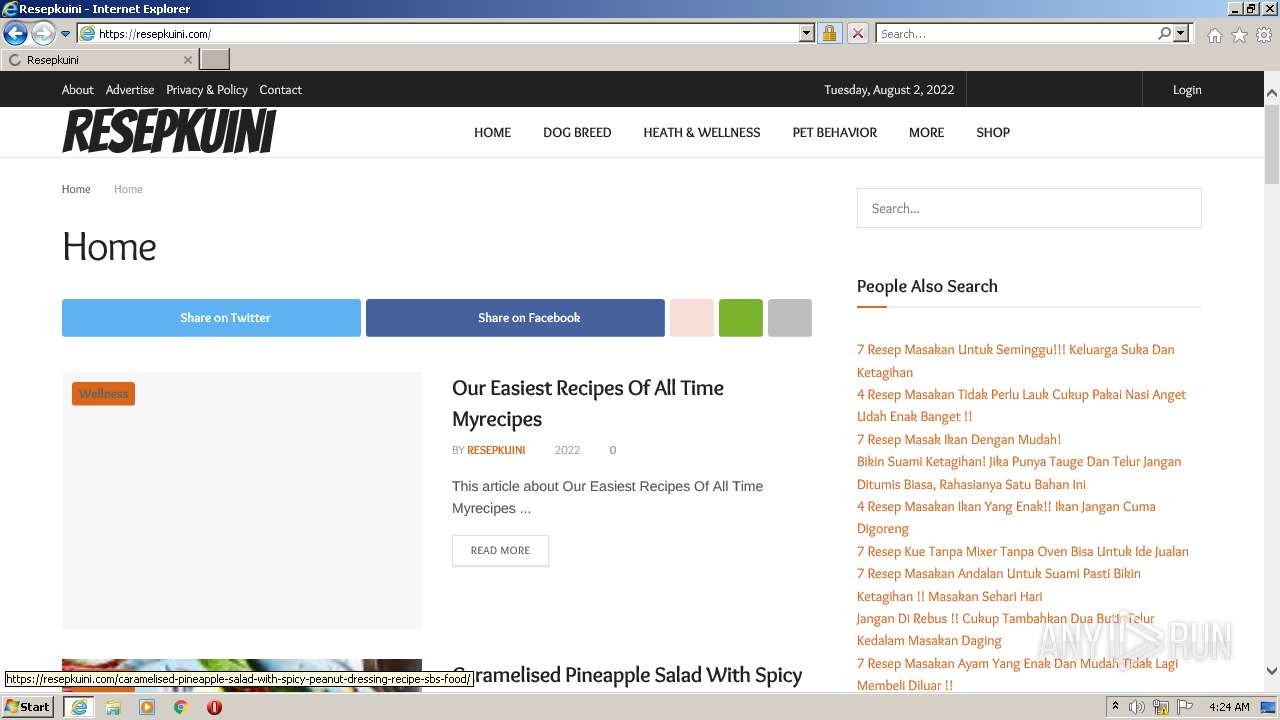Open 7 Resep Masakan Untuk Seminggu link
The width and height of the screenshot is (1280, 720).
pyautogui.click(x=1016, y=361)
